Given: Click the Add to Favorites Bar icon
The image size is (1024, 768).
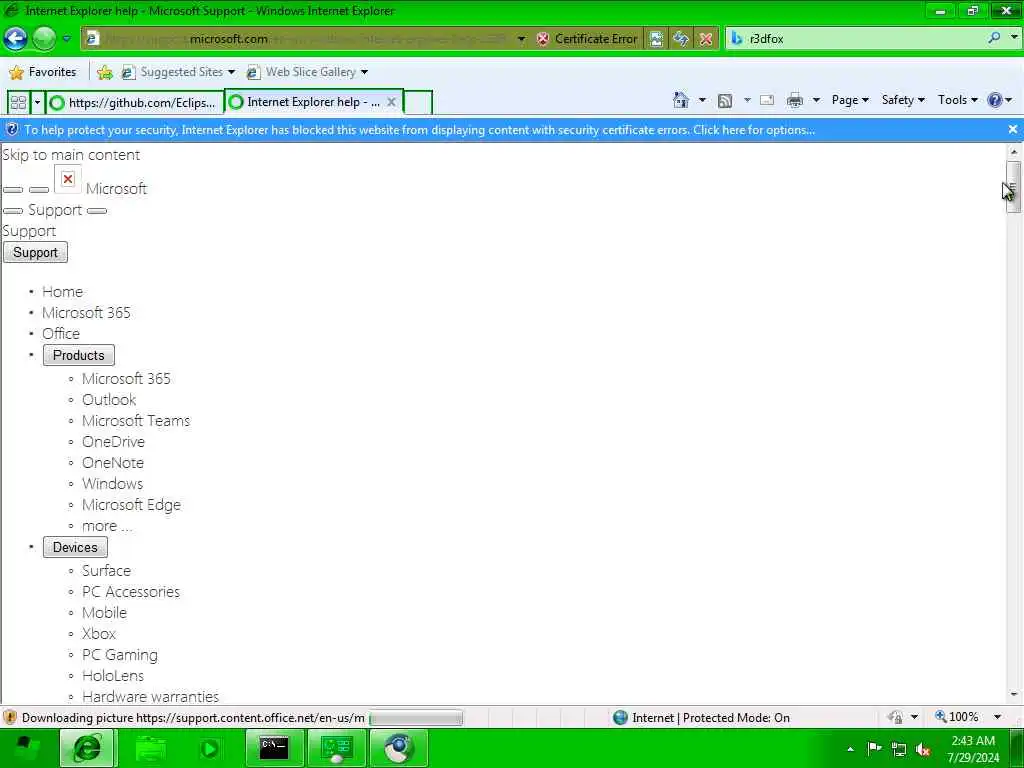Looking at the screenshot, I should [104, 72].
